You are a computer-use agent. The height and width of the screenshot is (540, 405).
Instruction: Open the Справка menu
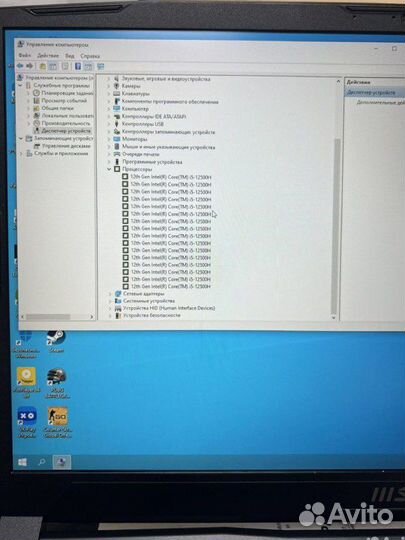[90, 56]
